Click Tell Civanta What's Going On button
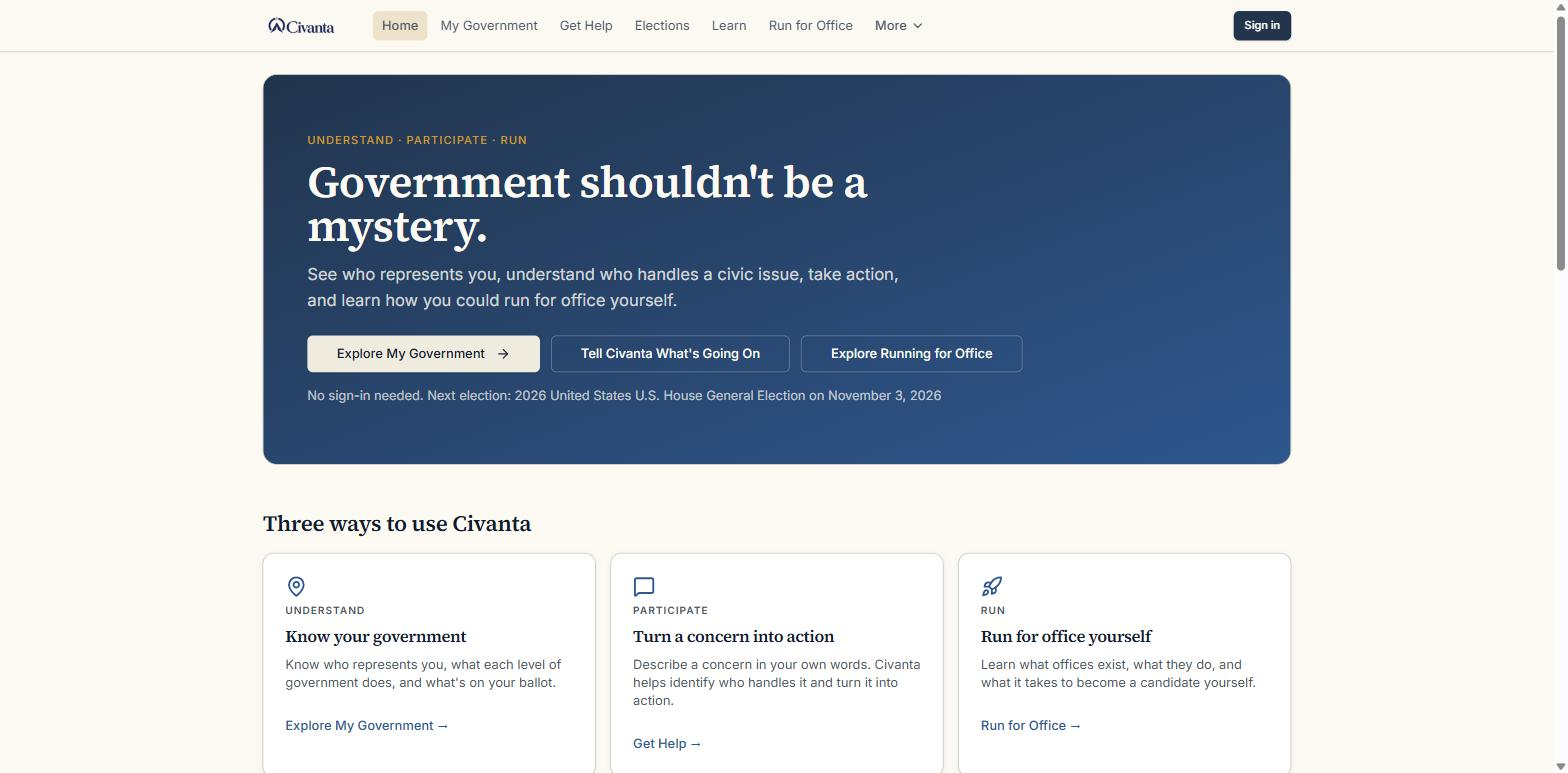1568x773 pixels. [x=670, y=354]
